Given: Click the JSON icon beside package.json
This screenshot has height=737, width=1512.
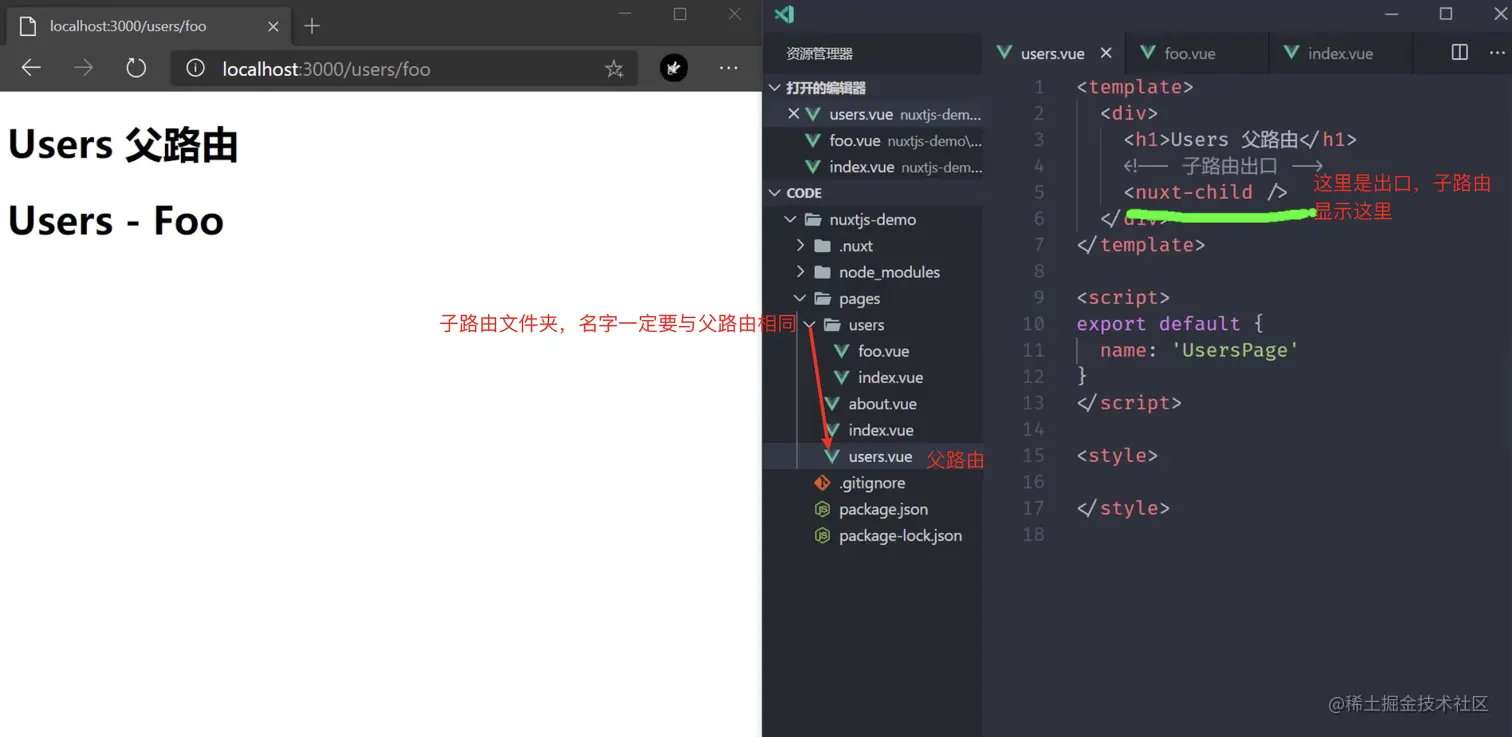Looking at the screenshot, I should pos(822,509).
